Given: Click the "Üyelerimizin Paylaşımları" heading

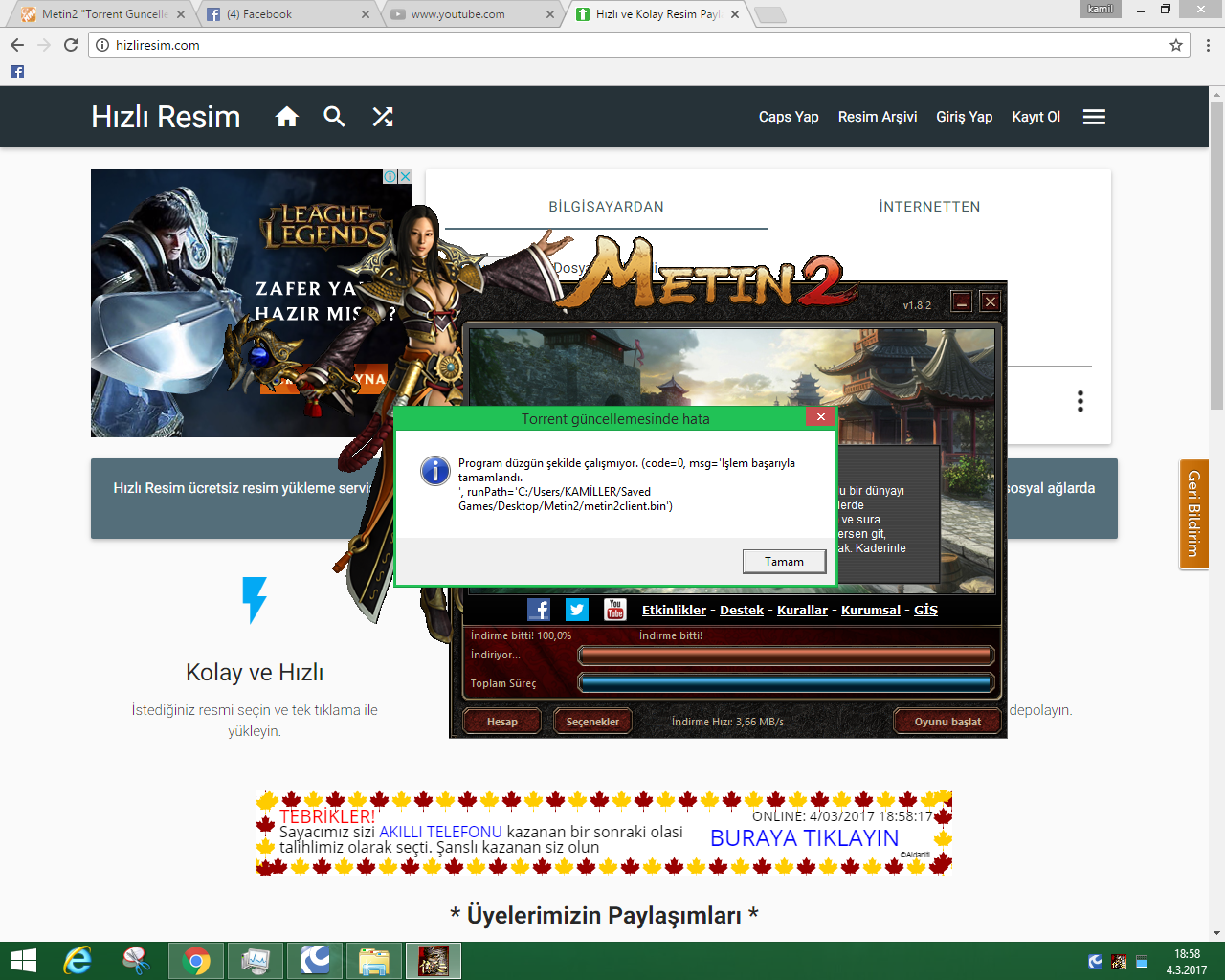Looking at the screenshot, I should pos(605,915).
